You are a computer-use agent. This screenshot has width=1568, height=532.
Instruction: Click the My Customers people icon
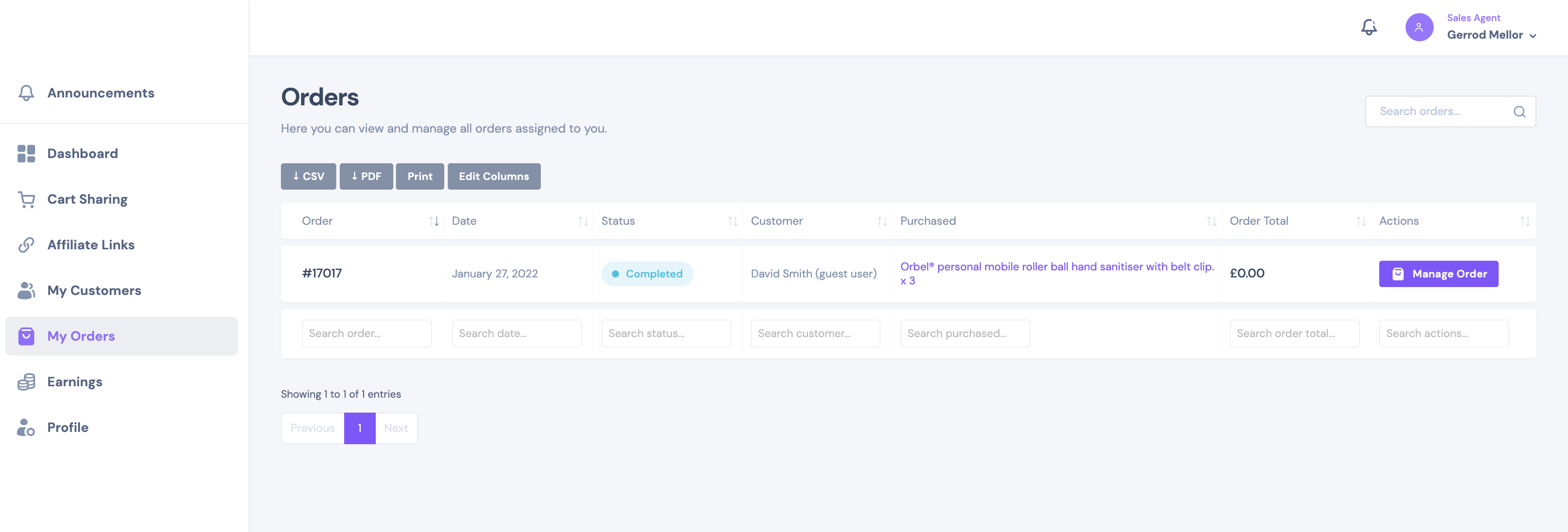(26, 290)
